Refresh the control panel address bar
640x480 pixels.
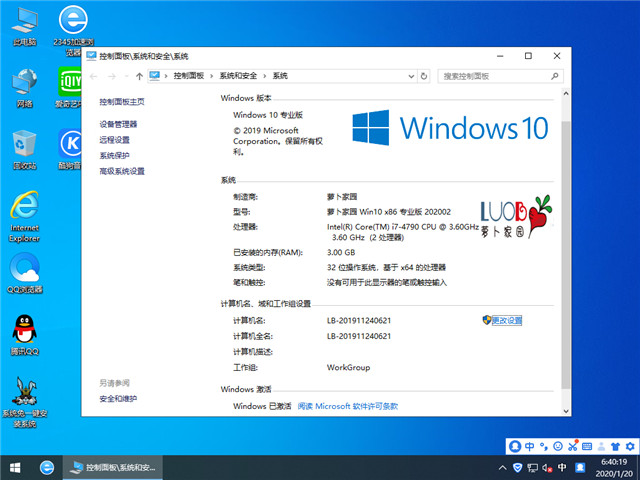[424, 76]
